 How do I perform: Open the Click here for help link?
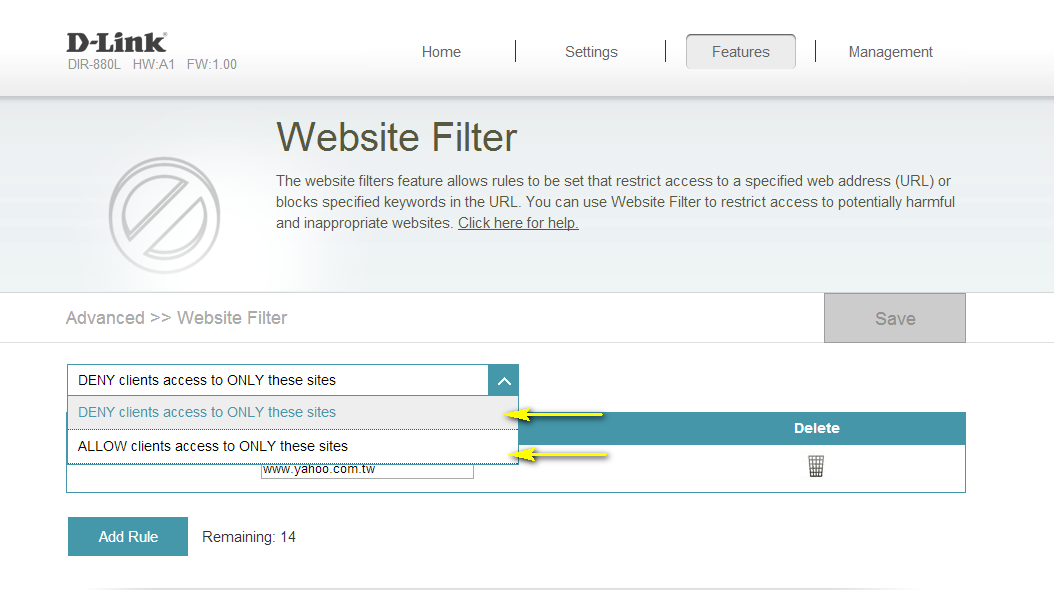[x=518, y=222]
